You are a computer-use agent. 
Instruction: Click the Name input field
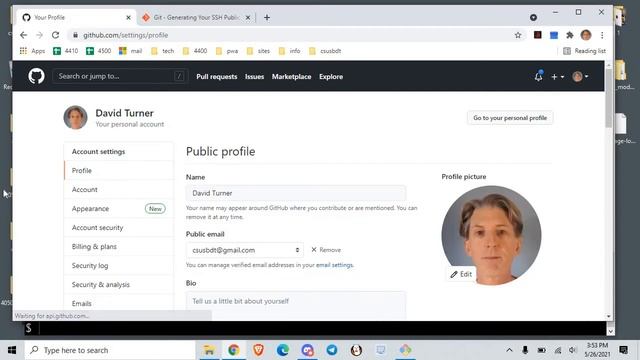[x=296, y=193]
